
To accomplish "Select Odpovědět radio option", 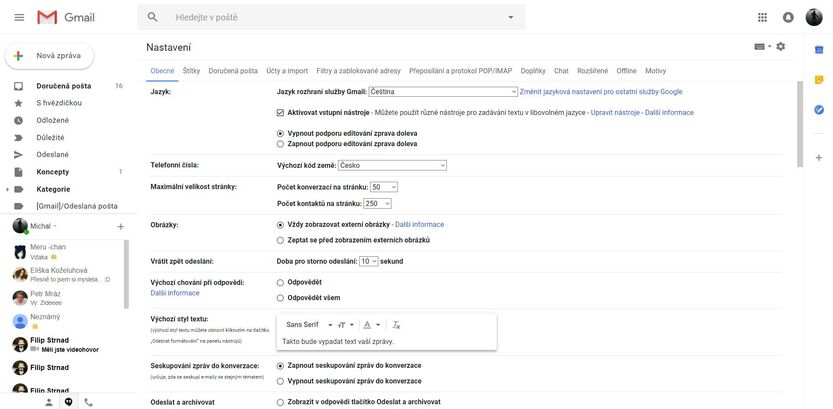I will (x=280, y=283).
